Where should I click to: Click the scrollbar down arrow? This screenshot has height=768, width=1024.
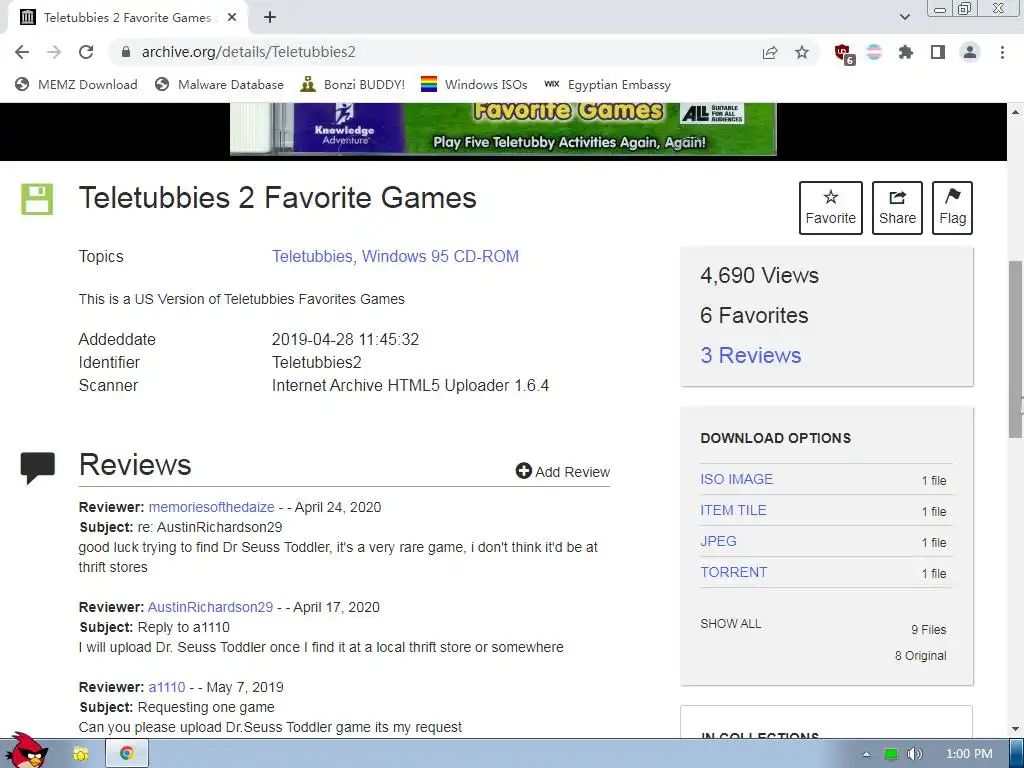click(1015, 729)
